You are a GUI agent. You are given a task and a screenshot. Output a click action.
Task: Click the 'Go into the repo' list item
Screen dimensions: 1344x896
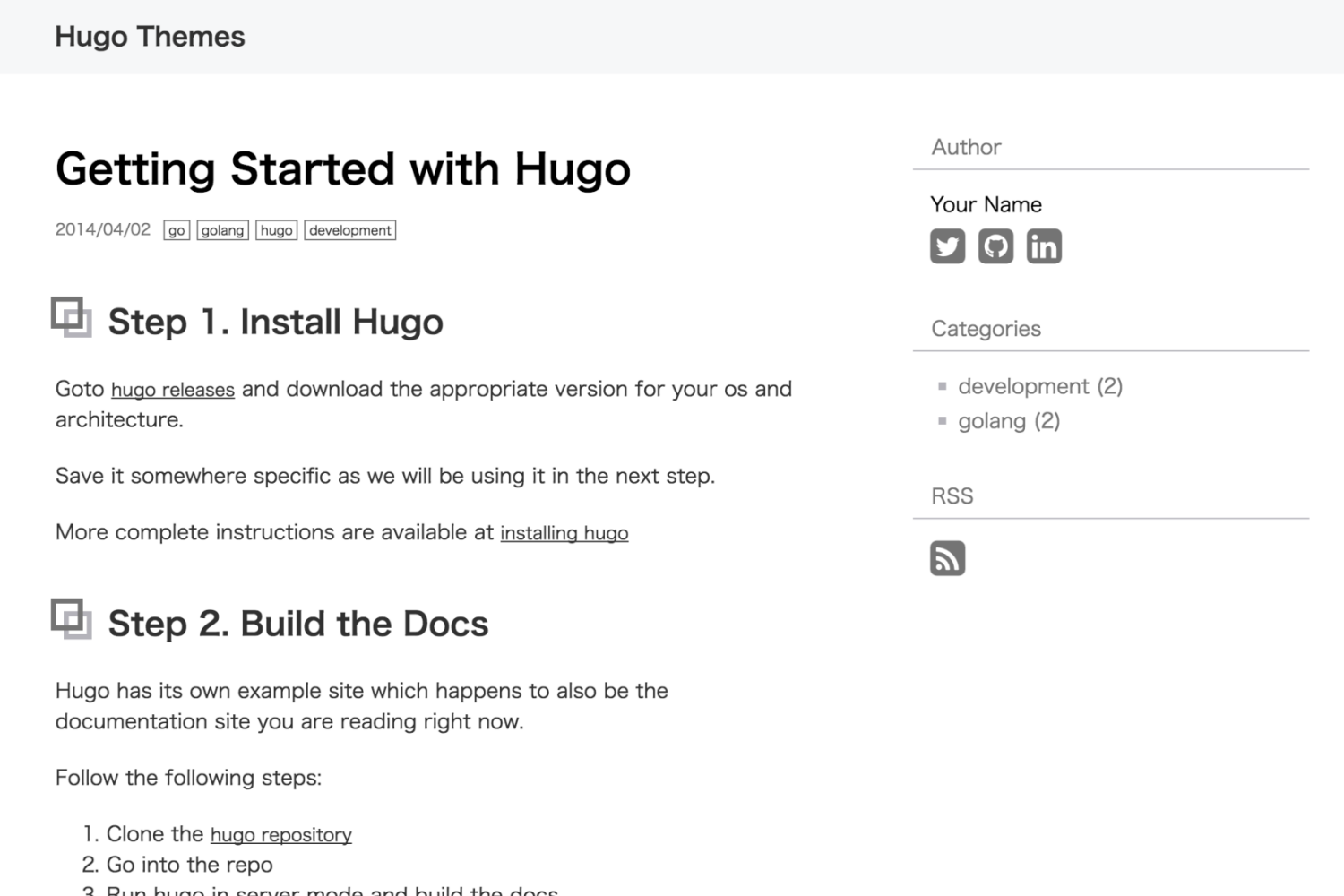190,865
